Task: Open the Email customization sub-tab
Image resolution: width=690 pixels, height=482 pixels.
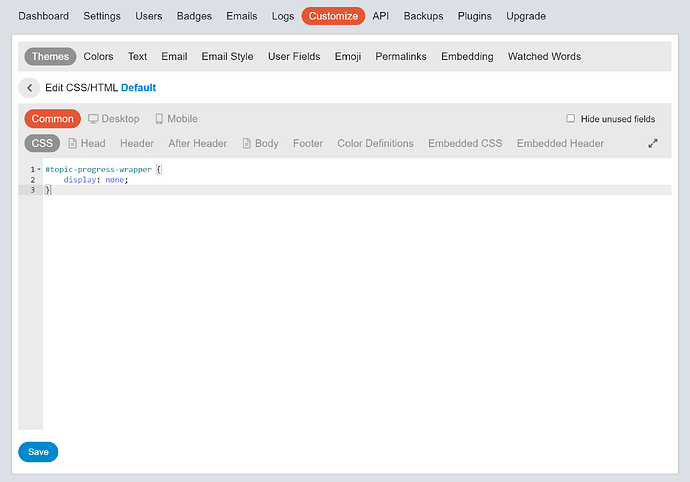Action: 174,57
